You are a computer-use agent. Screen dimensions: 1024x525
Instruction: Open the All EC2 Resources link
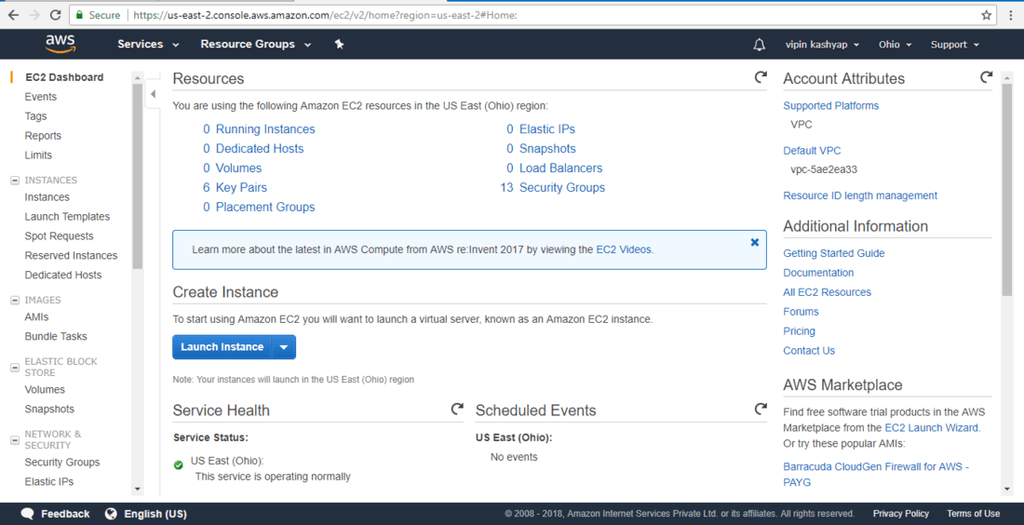[x=827, y=293]
